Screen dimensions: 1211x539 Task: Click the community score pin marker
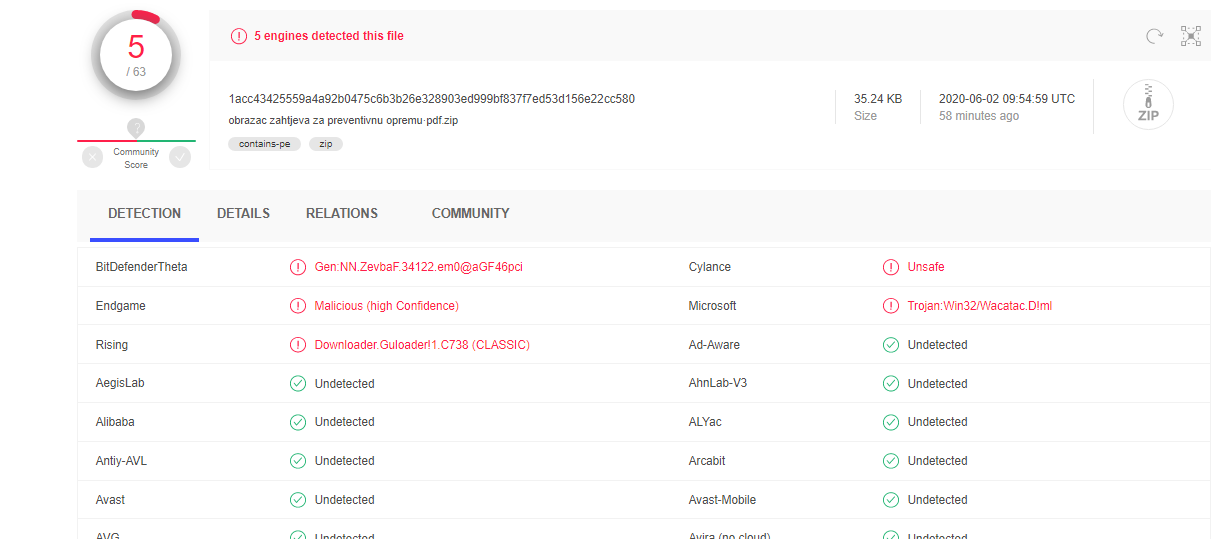(136, 128)
